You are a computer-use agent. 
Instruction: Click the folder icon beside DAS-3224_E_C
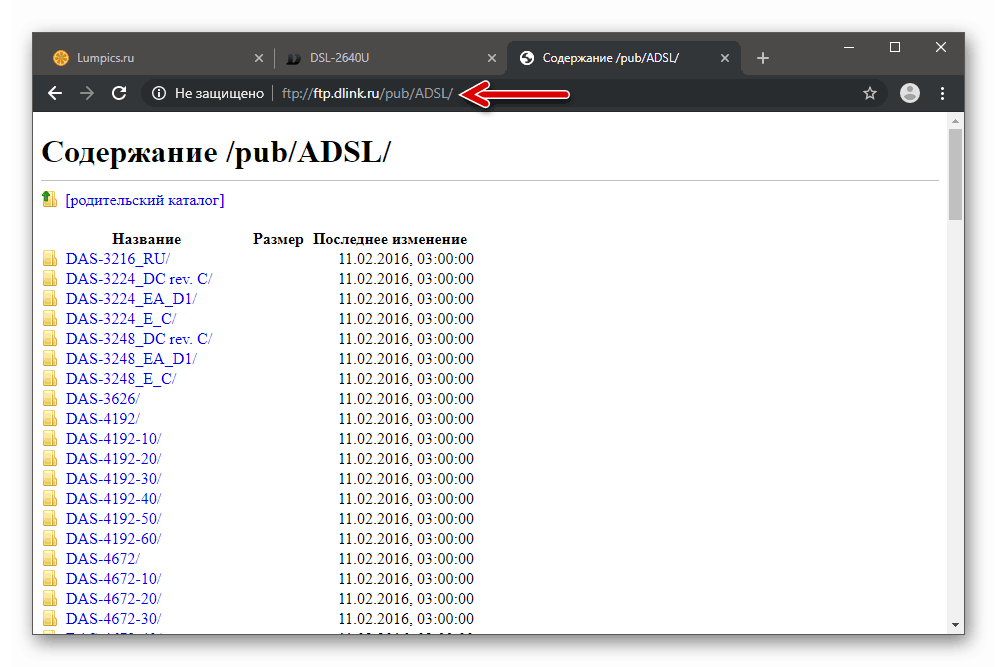click(x=50, y=318)
